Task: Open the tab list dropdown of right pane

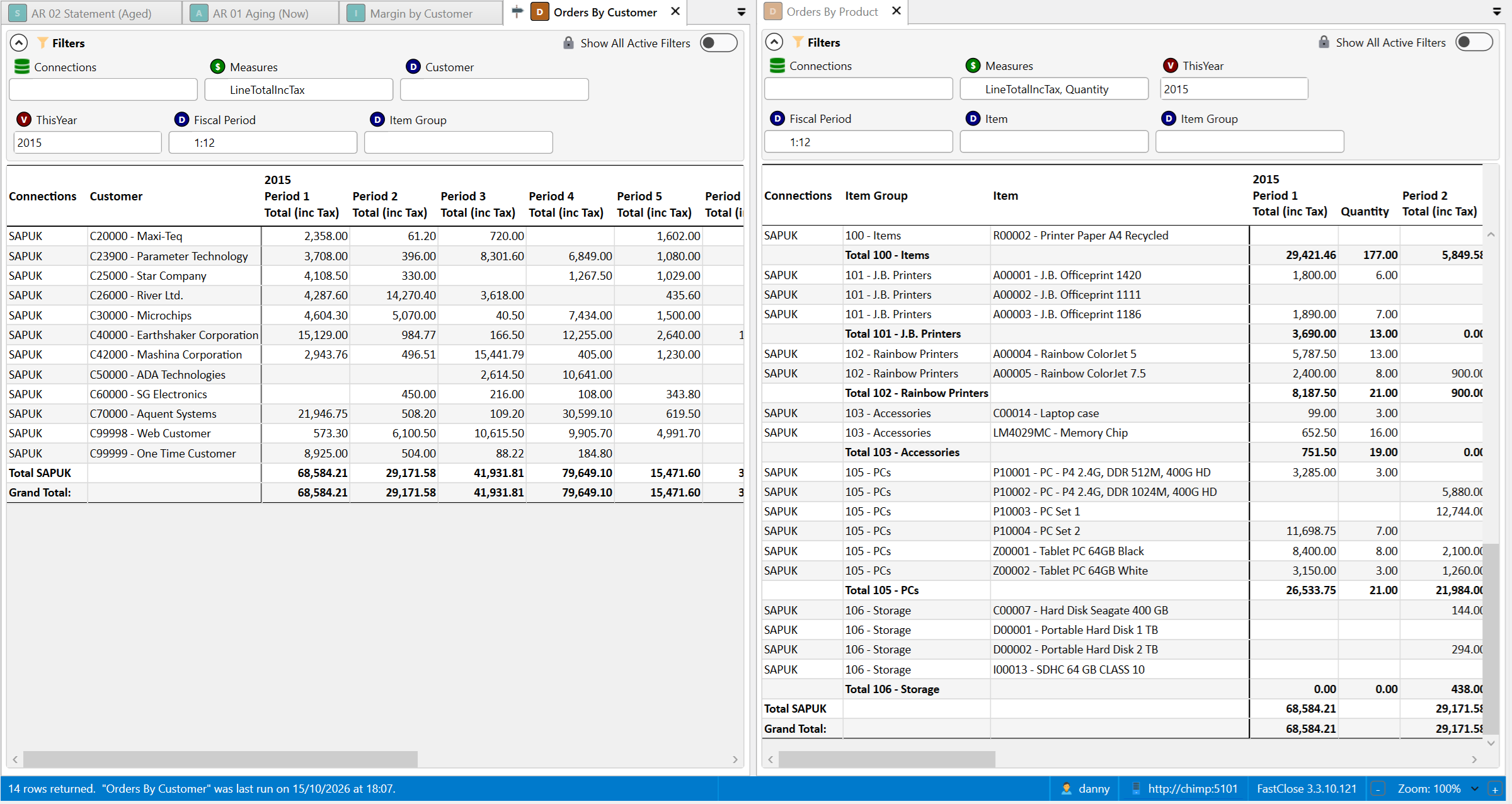Action: pos(1497,11)
